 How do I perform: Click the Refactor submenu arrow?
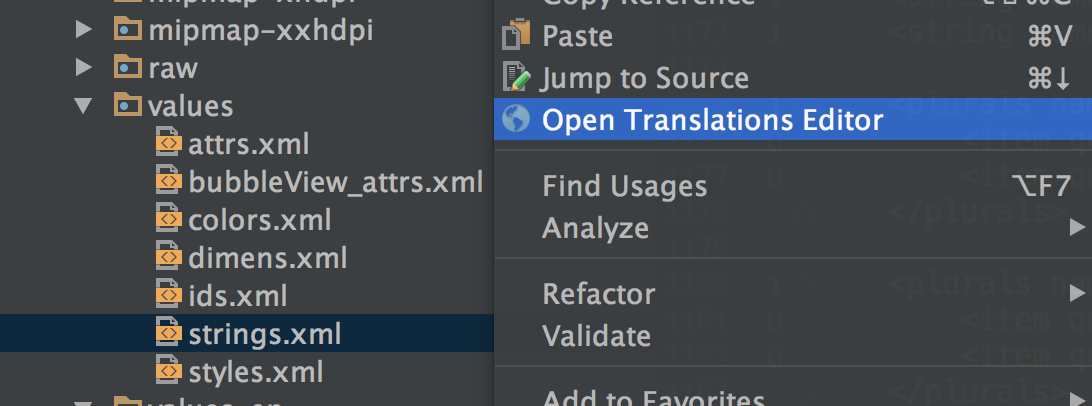click(x=1077, y=293)
